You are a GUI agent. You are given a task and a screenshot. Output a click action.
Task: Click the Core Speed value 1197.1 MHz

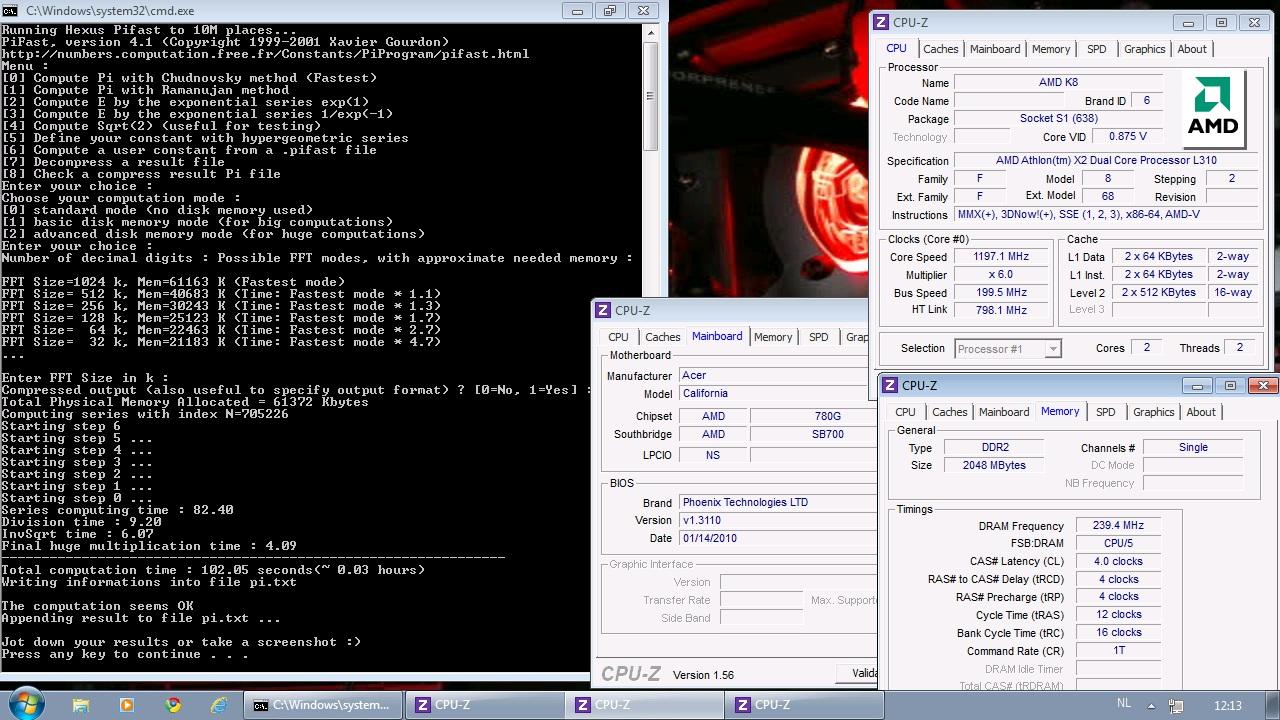click(1002, 257)
